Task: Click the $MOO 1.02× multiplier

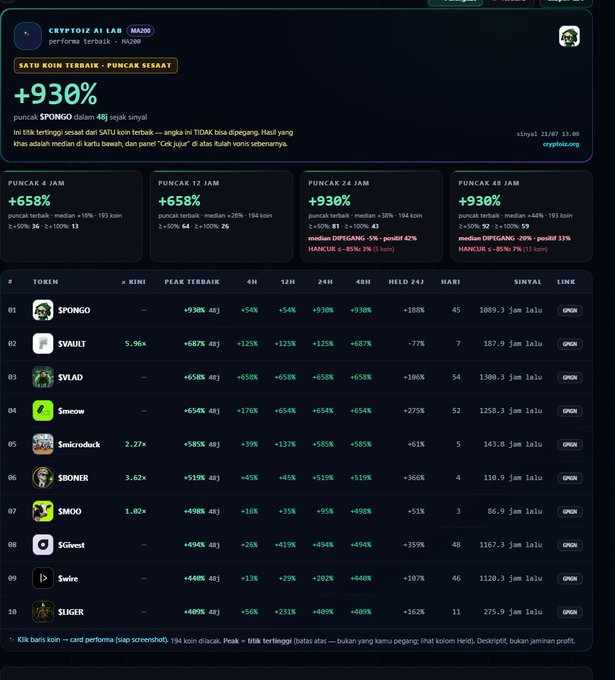Action: [x=135, y=511]
